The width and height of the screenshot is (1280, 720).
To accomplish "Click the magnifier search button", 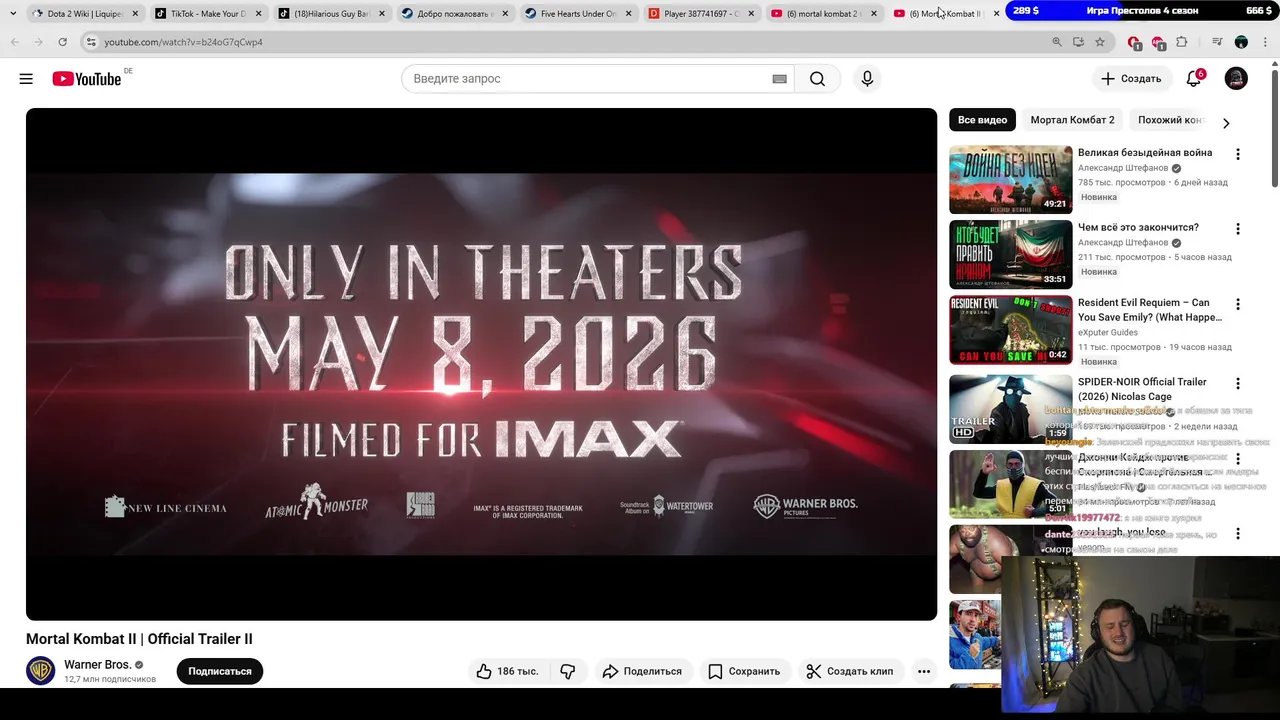I will click(817, 79).
